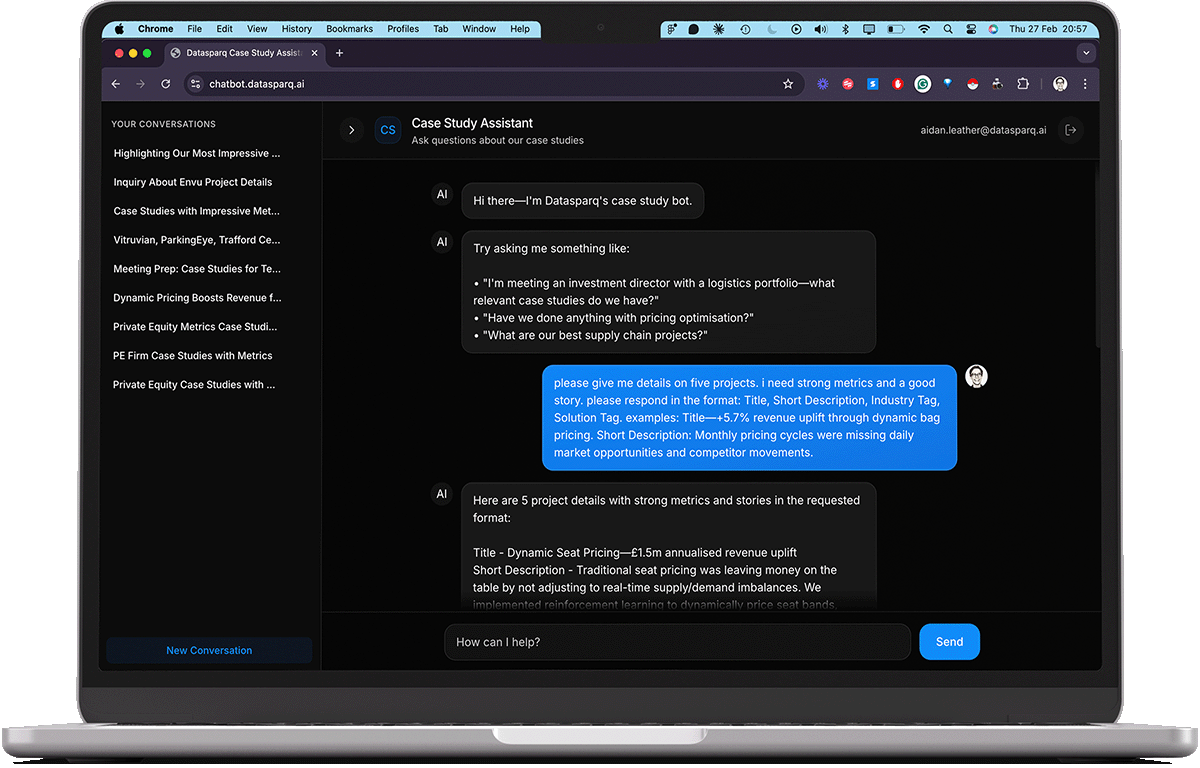
Task: Open the View menu
Action: [x=257, y=29]
